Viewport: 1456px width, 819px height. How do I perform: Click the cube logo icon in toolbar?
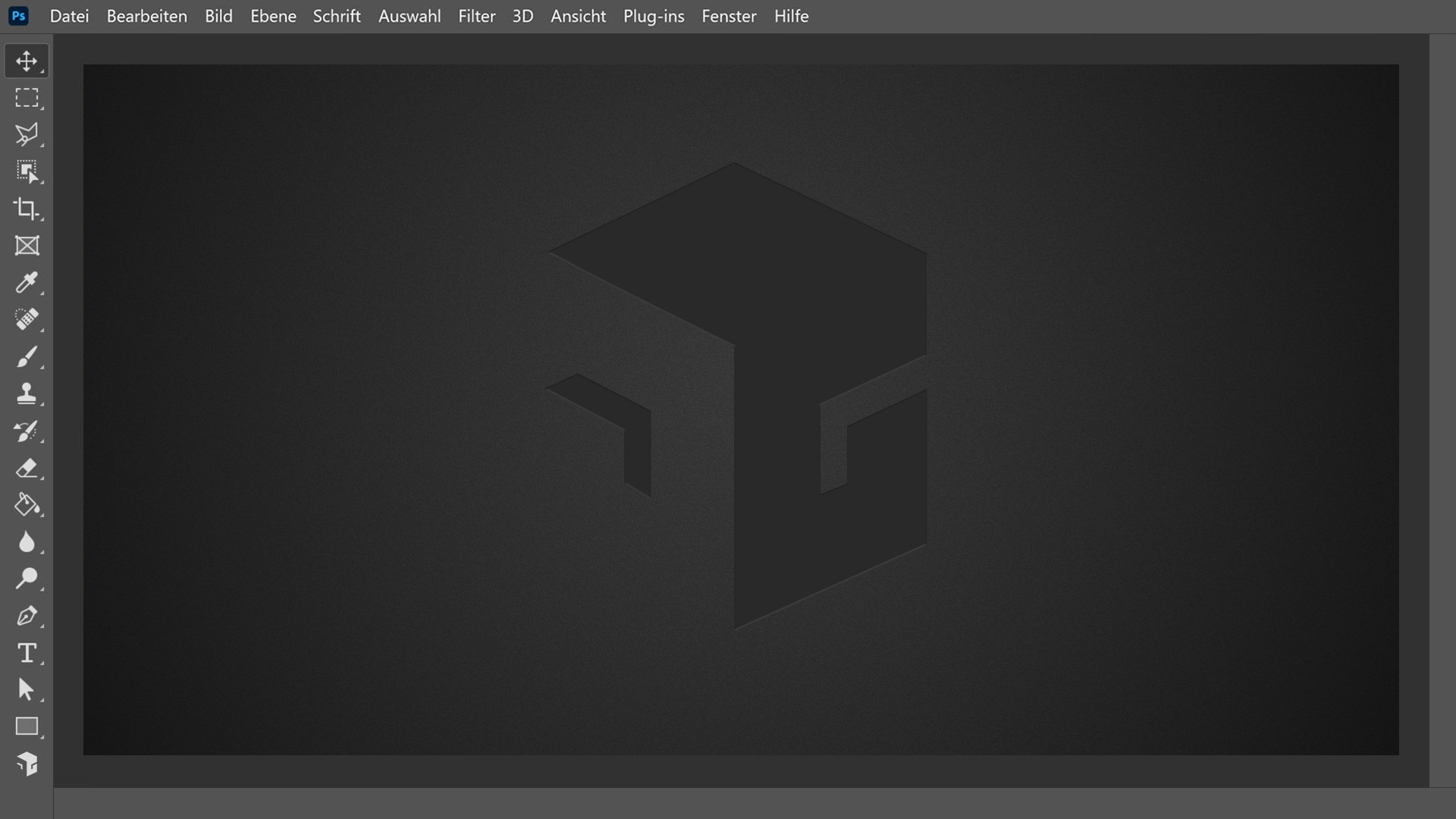27,764
